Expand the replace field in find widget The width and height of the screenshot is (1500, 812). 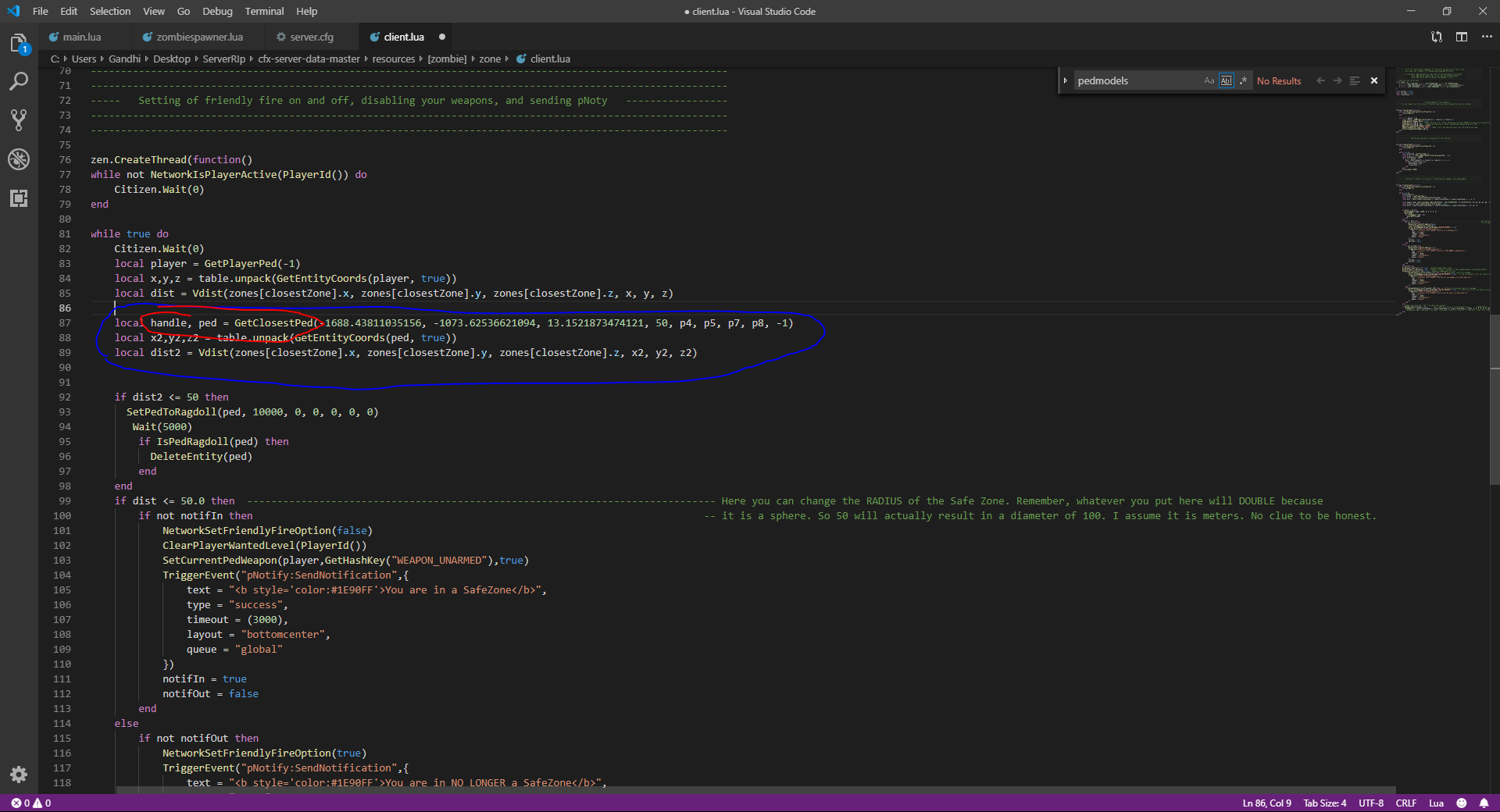pos(1065,80)
